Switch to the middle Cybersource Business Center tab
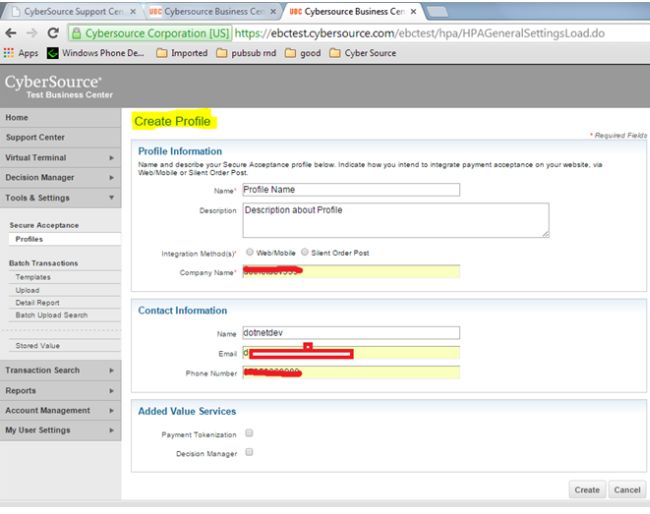The width and height of the screenshot is (650, 514). point(213,12)
